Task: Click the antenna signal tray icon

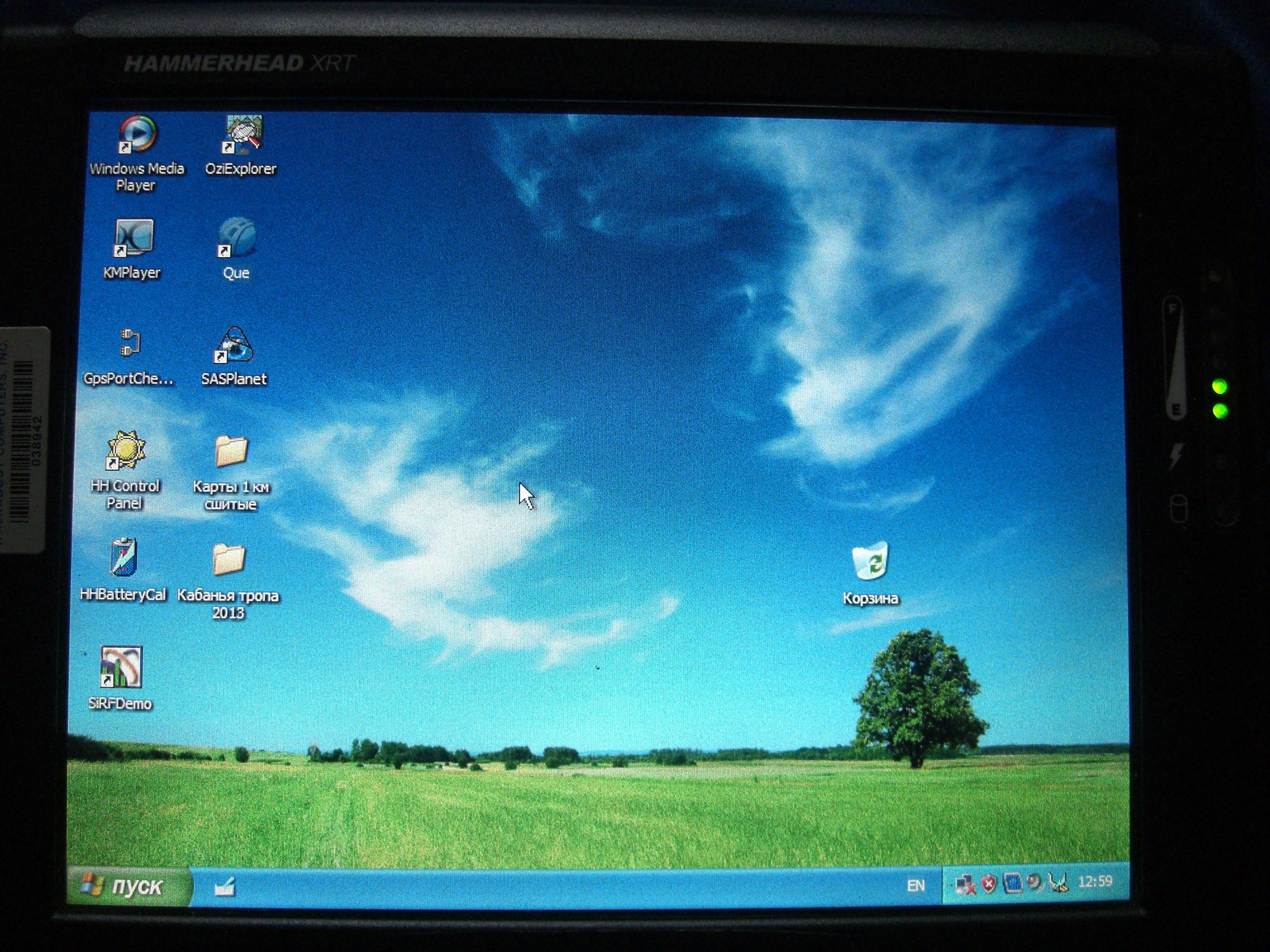Action: [1058, 882]
